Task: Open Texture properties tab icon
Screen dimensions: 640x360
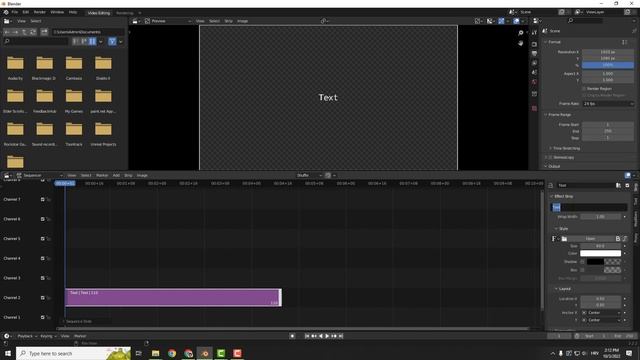Action: click(534, 108)
